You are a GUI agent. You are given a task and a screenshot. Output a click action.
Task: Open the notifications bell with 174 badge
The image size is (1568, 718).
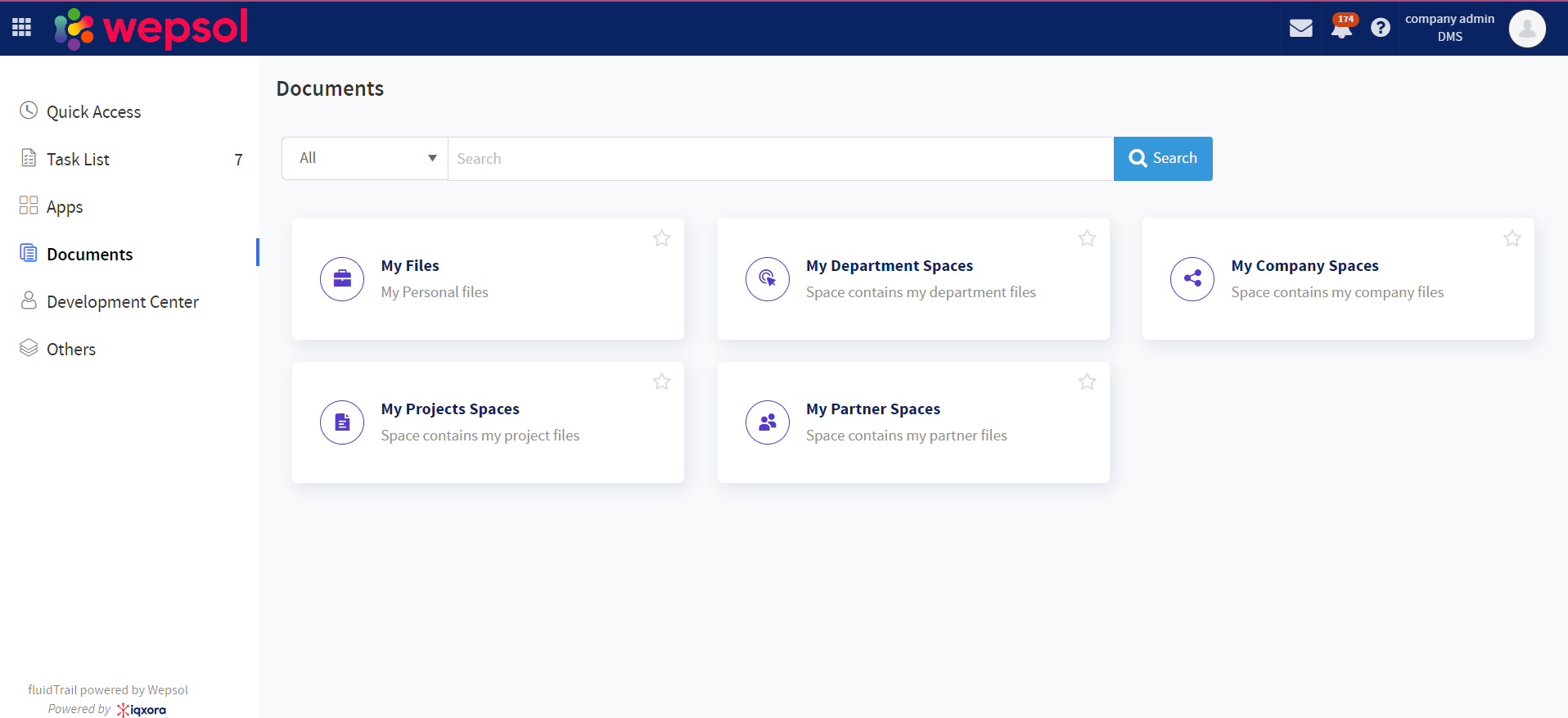coord(1341,29)
